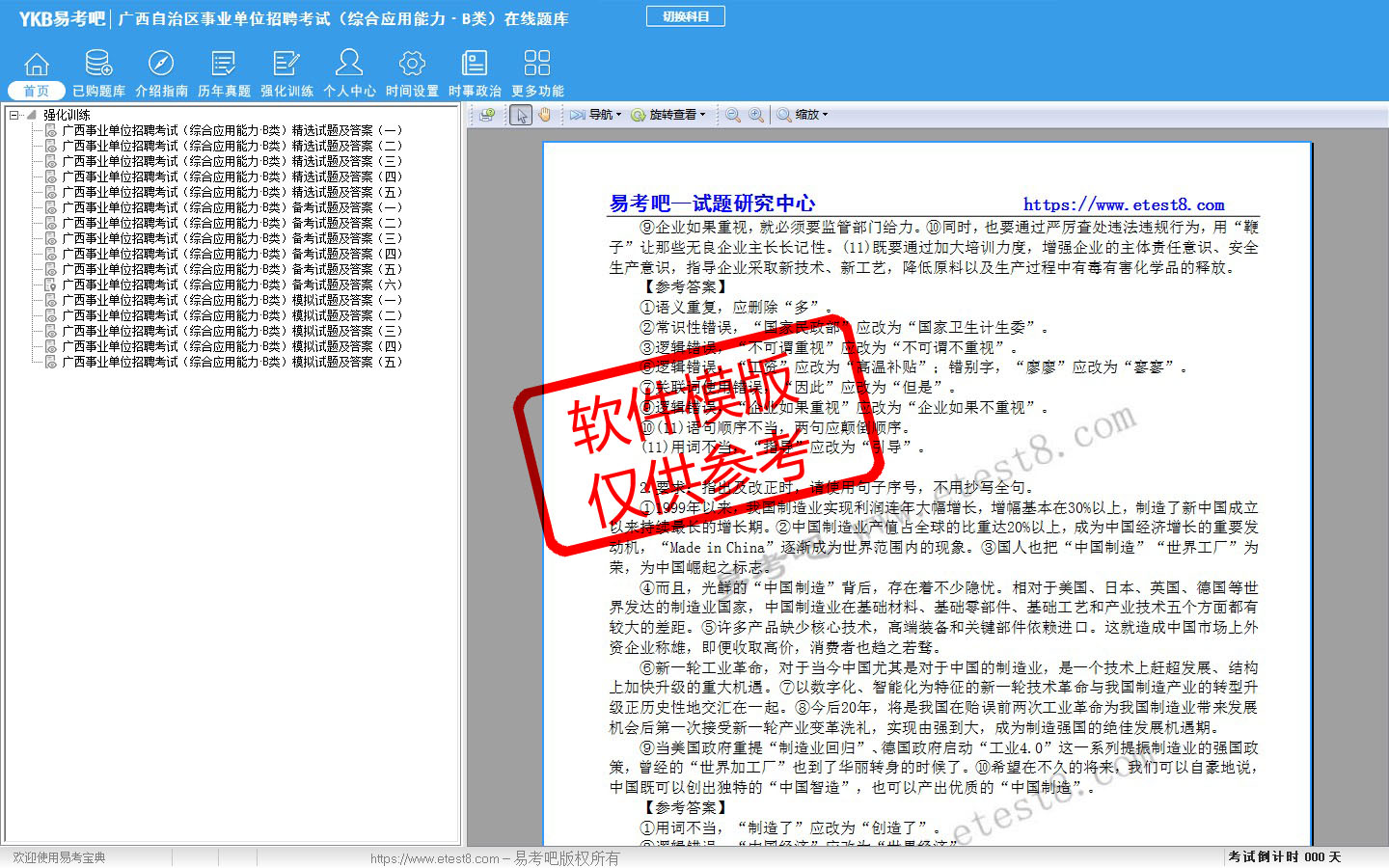Collapse the 强化训练 tree root node

tap(14, 115)
